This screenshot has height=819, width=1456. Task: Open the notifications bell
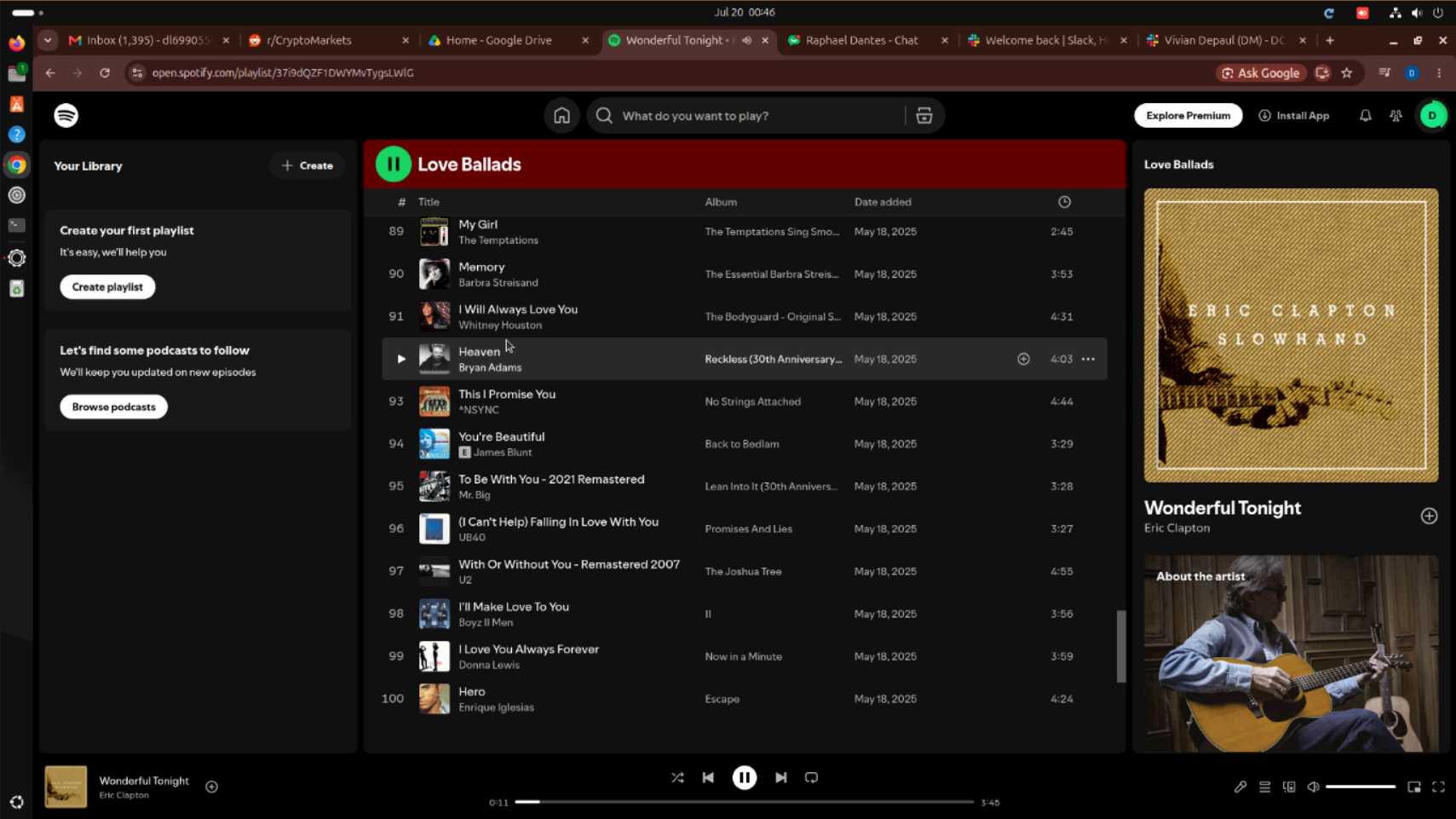click(1365, 116)
